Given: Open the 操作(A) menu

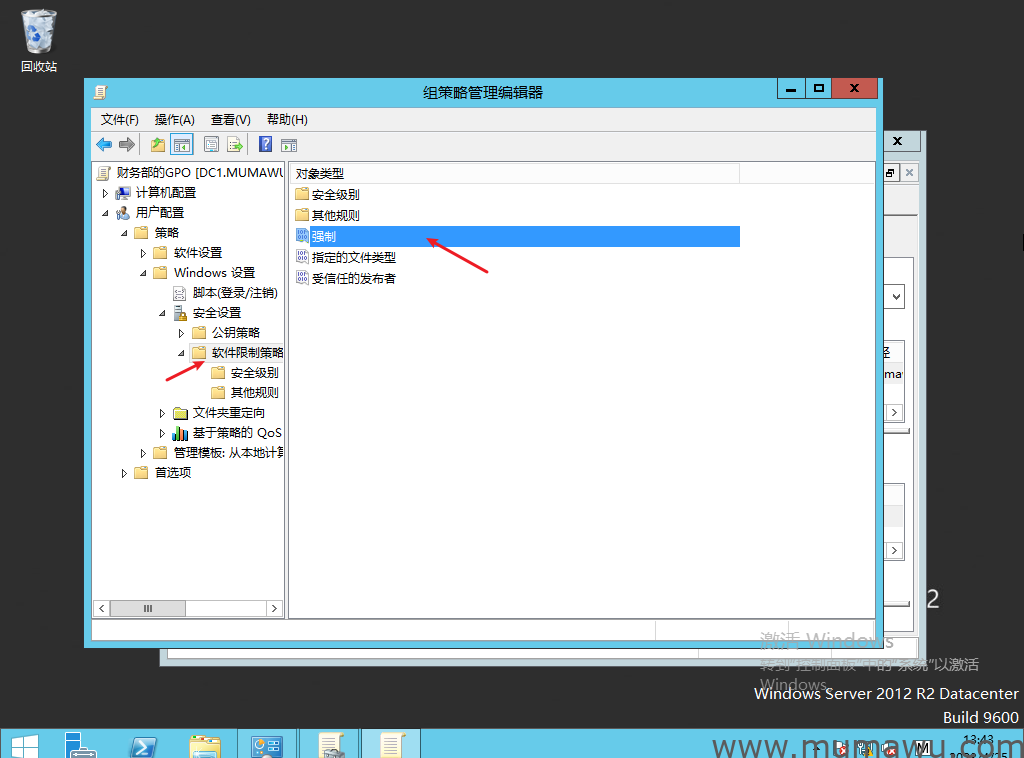Looking at the screenshot, I should [x=174, y=119].
